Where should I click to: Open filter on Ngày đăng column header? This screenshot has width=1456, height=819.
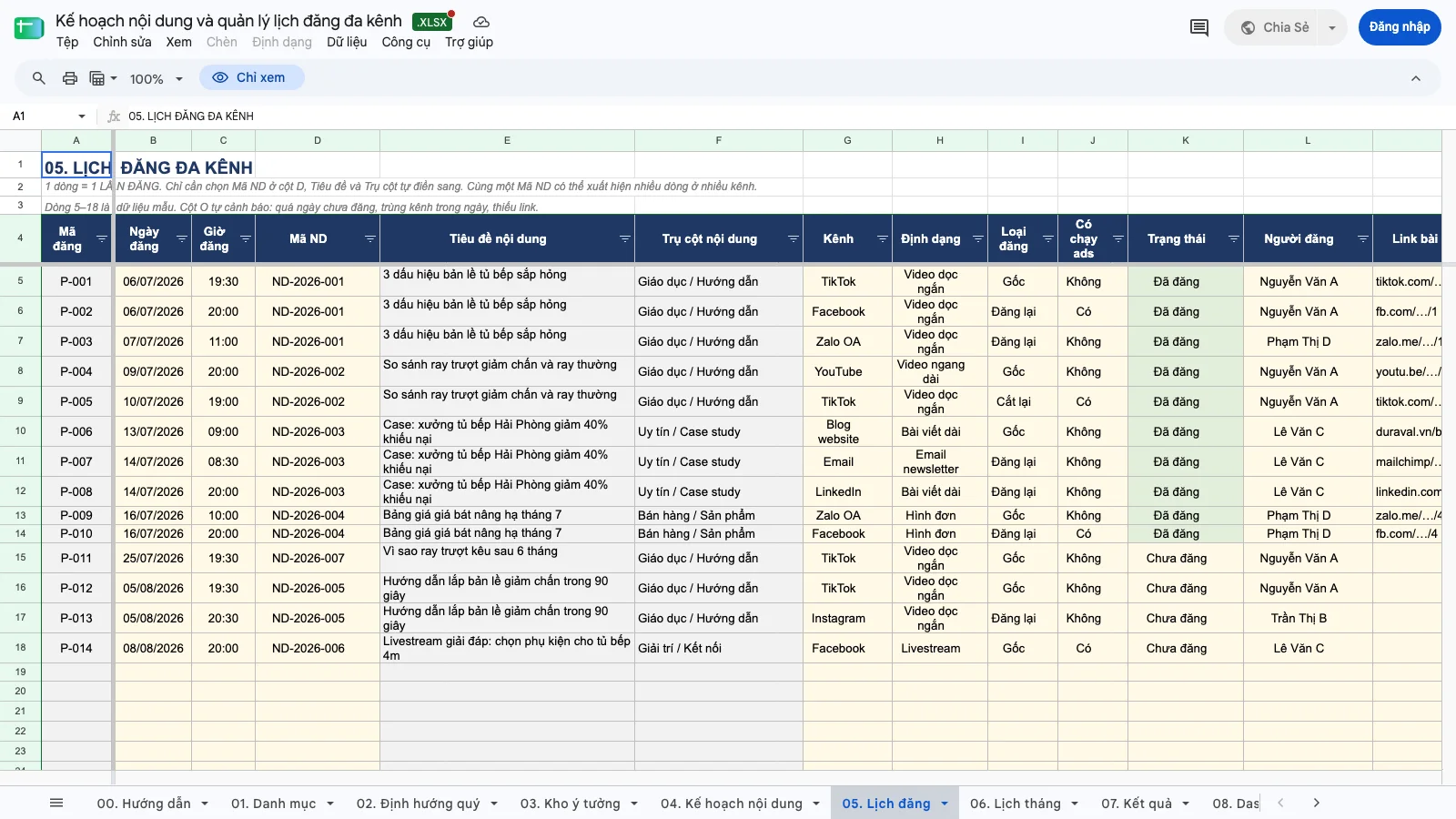[181, 239]
